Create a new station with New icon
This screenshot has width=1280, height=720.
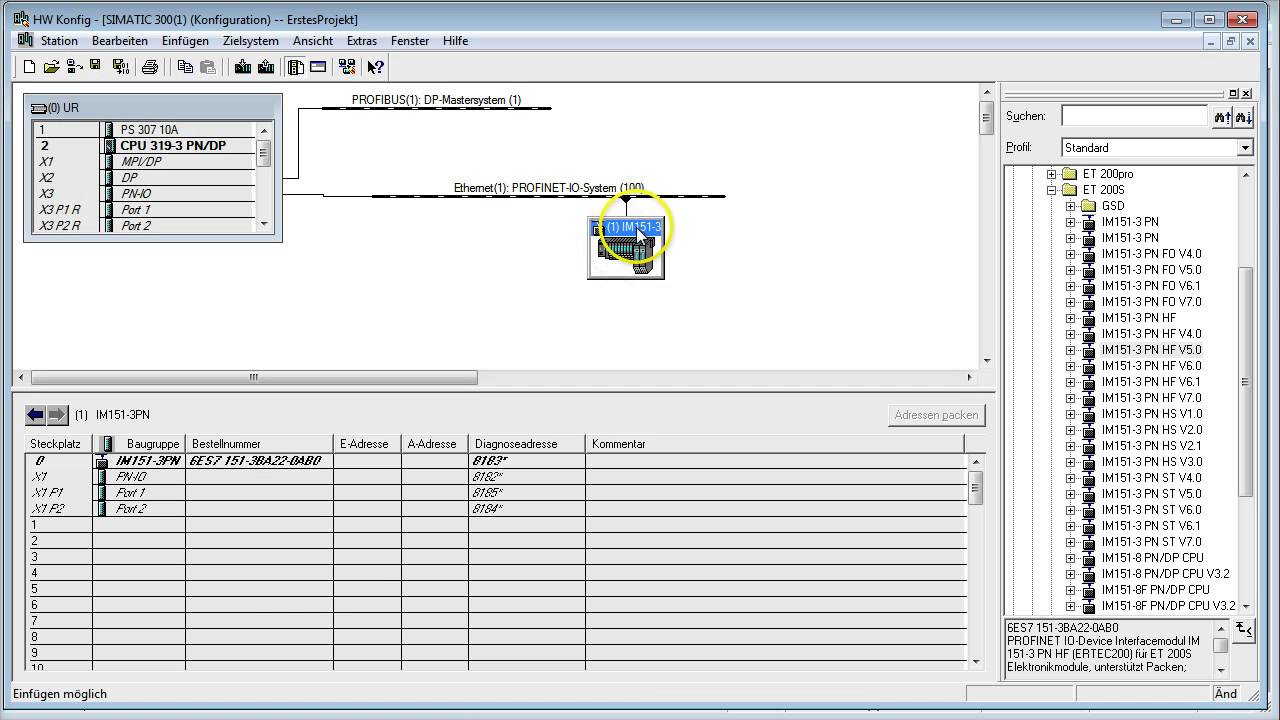pyautogui.click(x=29, y=67)
